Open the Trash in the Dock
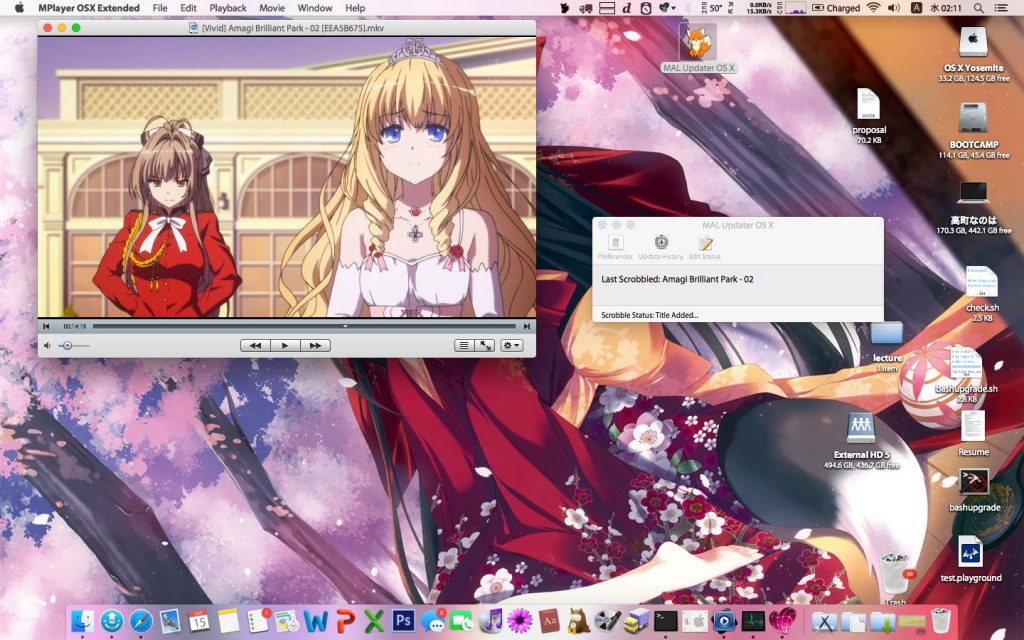Viewport: 1024px width, 640px height. (x=940, y=620)
